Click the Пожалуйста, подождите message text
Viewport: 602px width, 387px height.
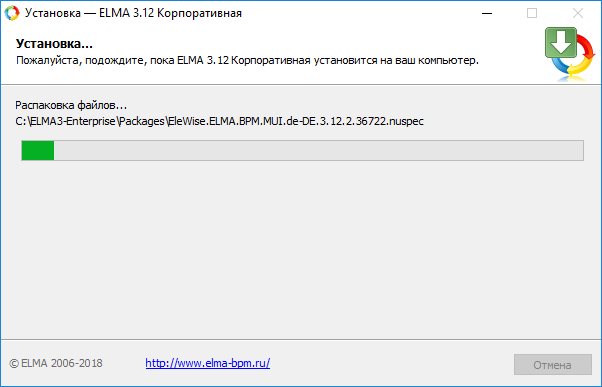[x=247, y=61]
